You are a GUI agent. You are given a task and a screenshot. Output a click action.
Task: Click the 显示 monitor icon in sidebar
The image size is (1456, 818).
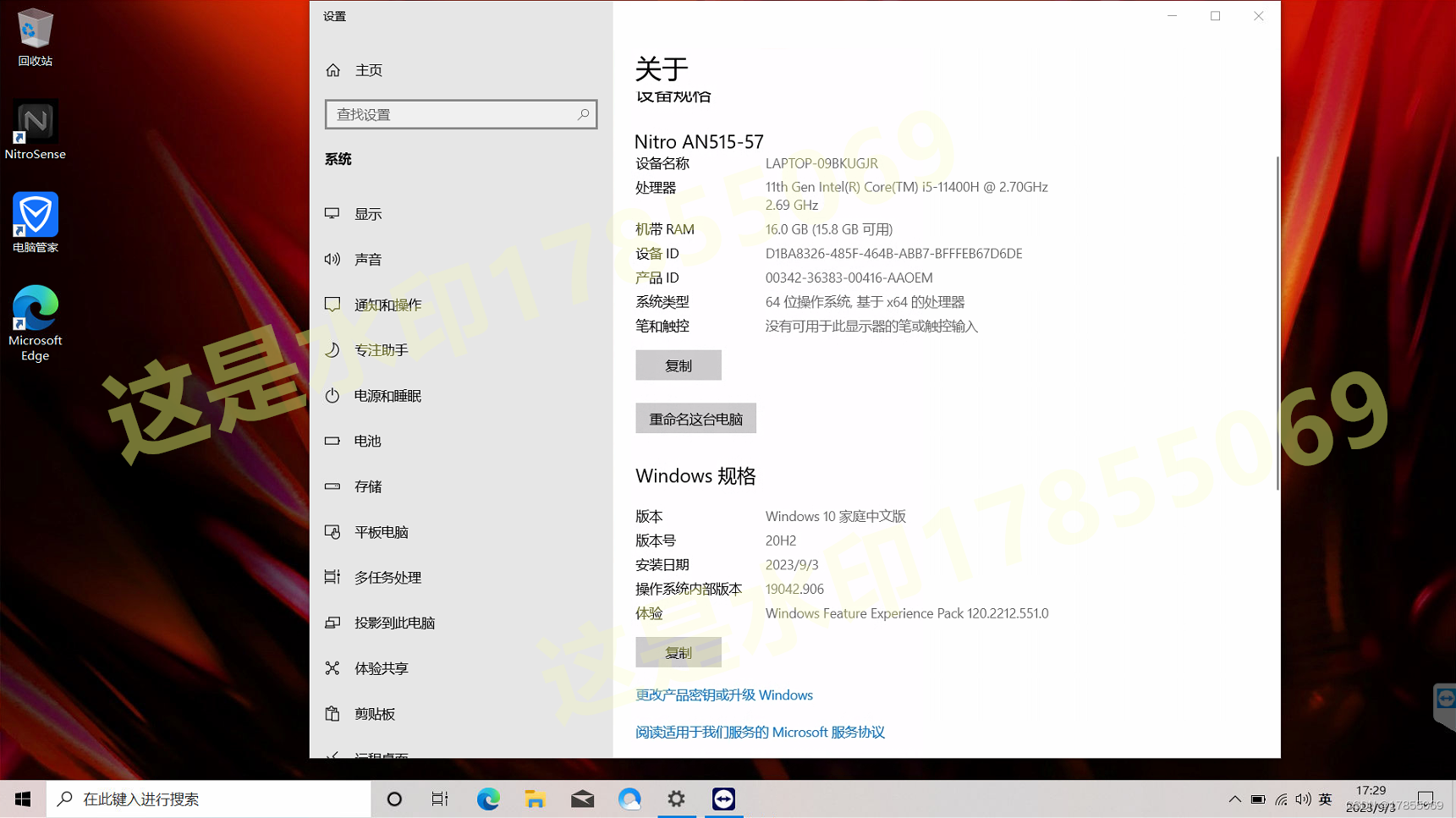tap(332, 214)
